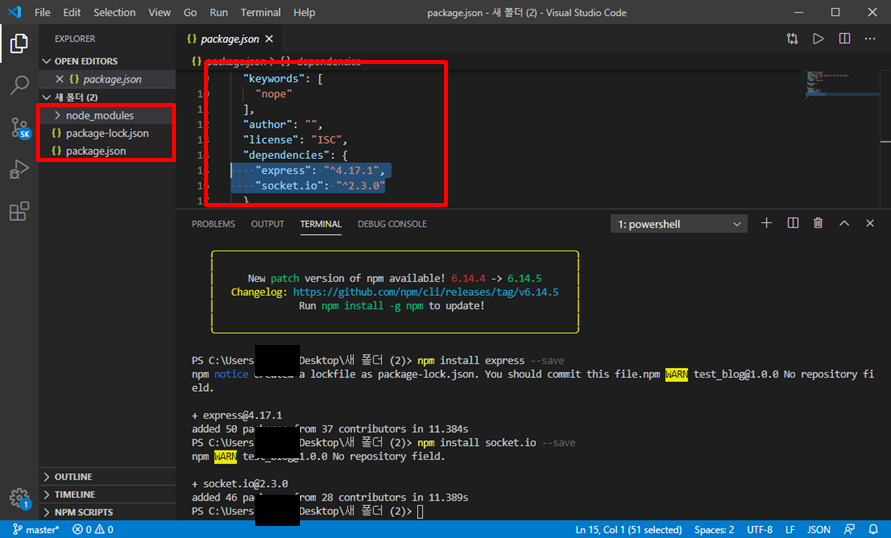Screen dimensions: 891x538
Task: Click the VS Code logo icon
Action: tap(14, 12)
